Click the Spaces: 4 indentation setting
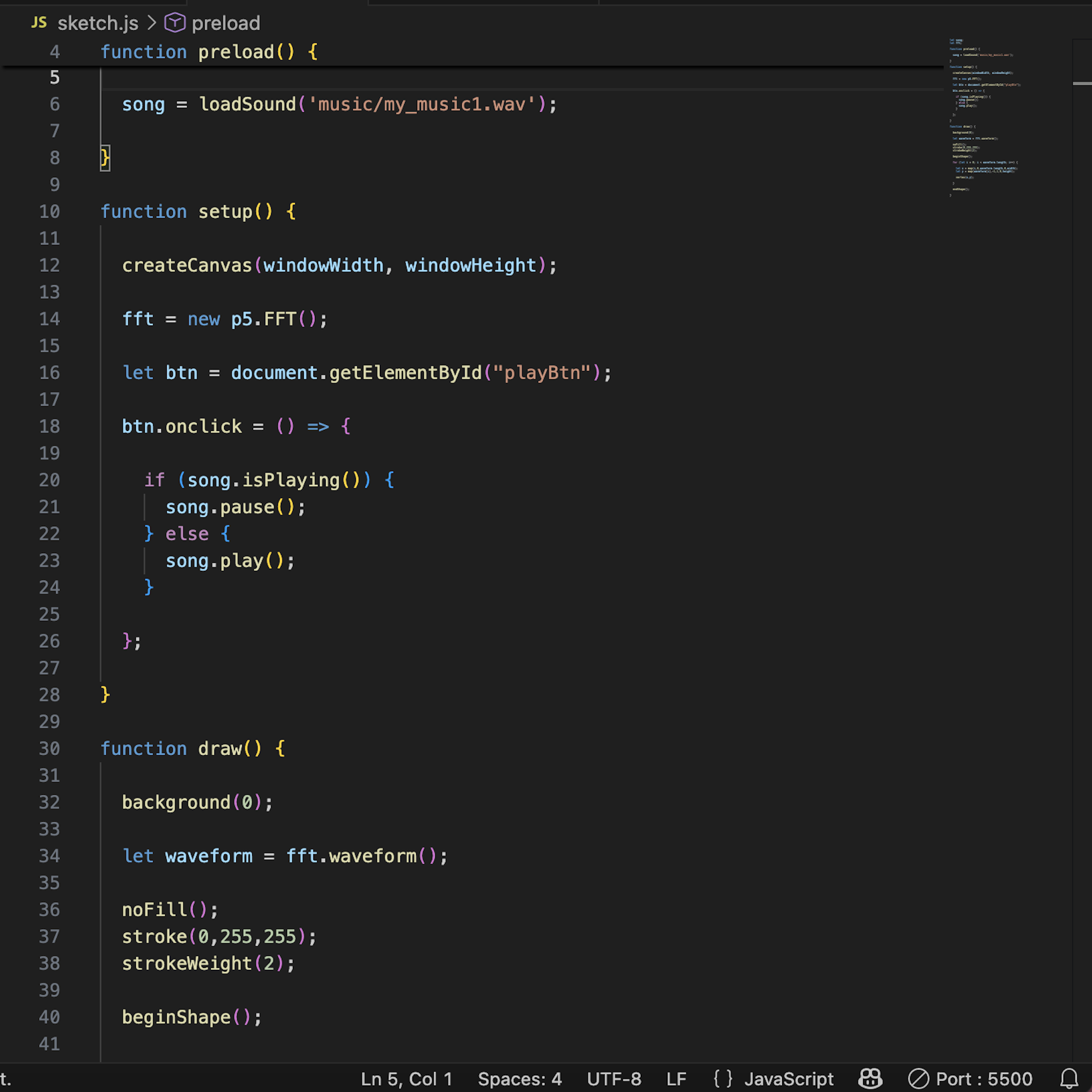The height and width of the screenshot is (1092, 1092). (x=520, y=1078)
